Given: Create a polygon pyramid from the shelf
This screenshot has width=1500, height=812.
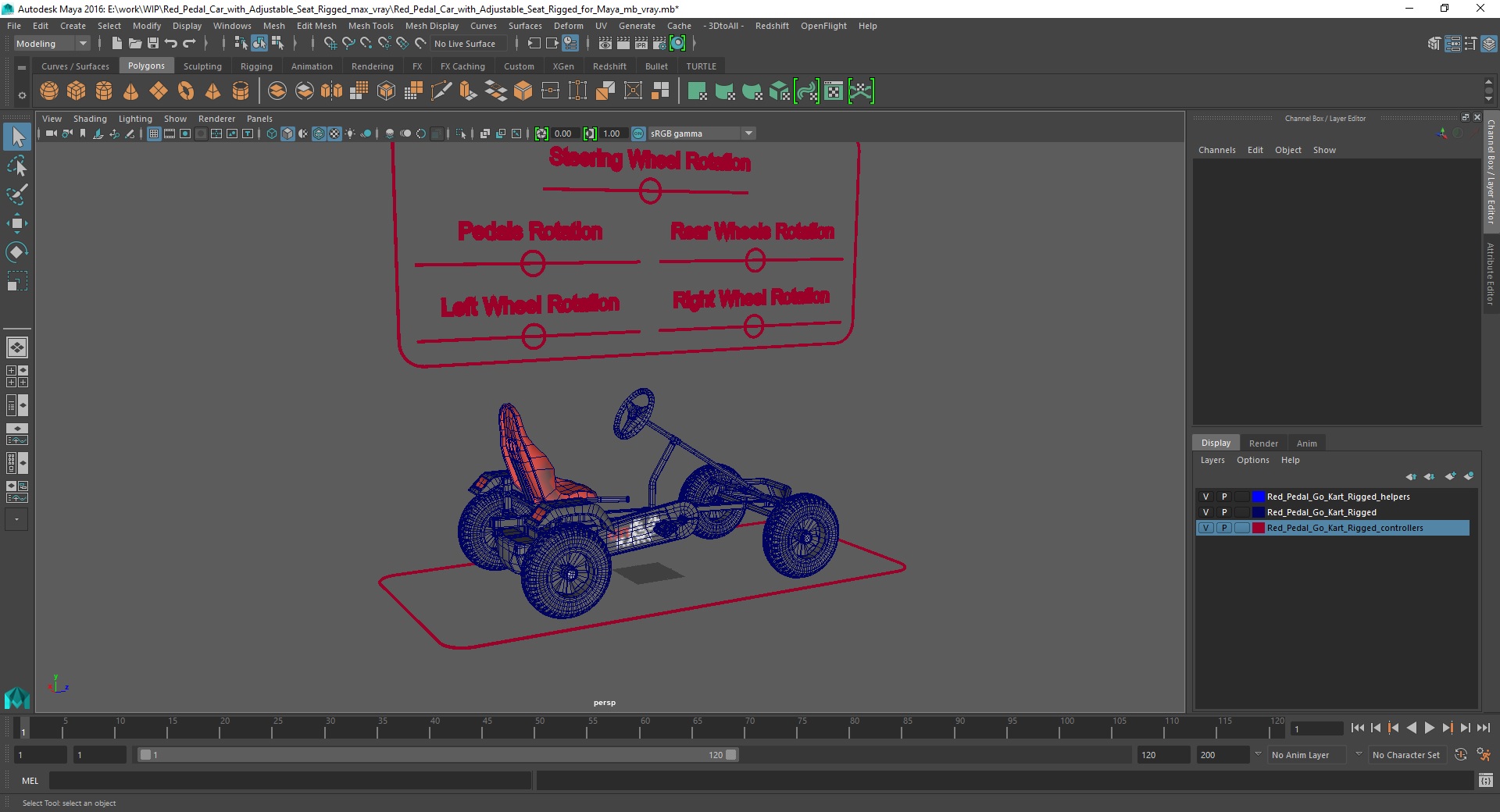Looking at the screenshot, I should click(x=213, y=91).
